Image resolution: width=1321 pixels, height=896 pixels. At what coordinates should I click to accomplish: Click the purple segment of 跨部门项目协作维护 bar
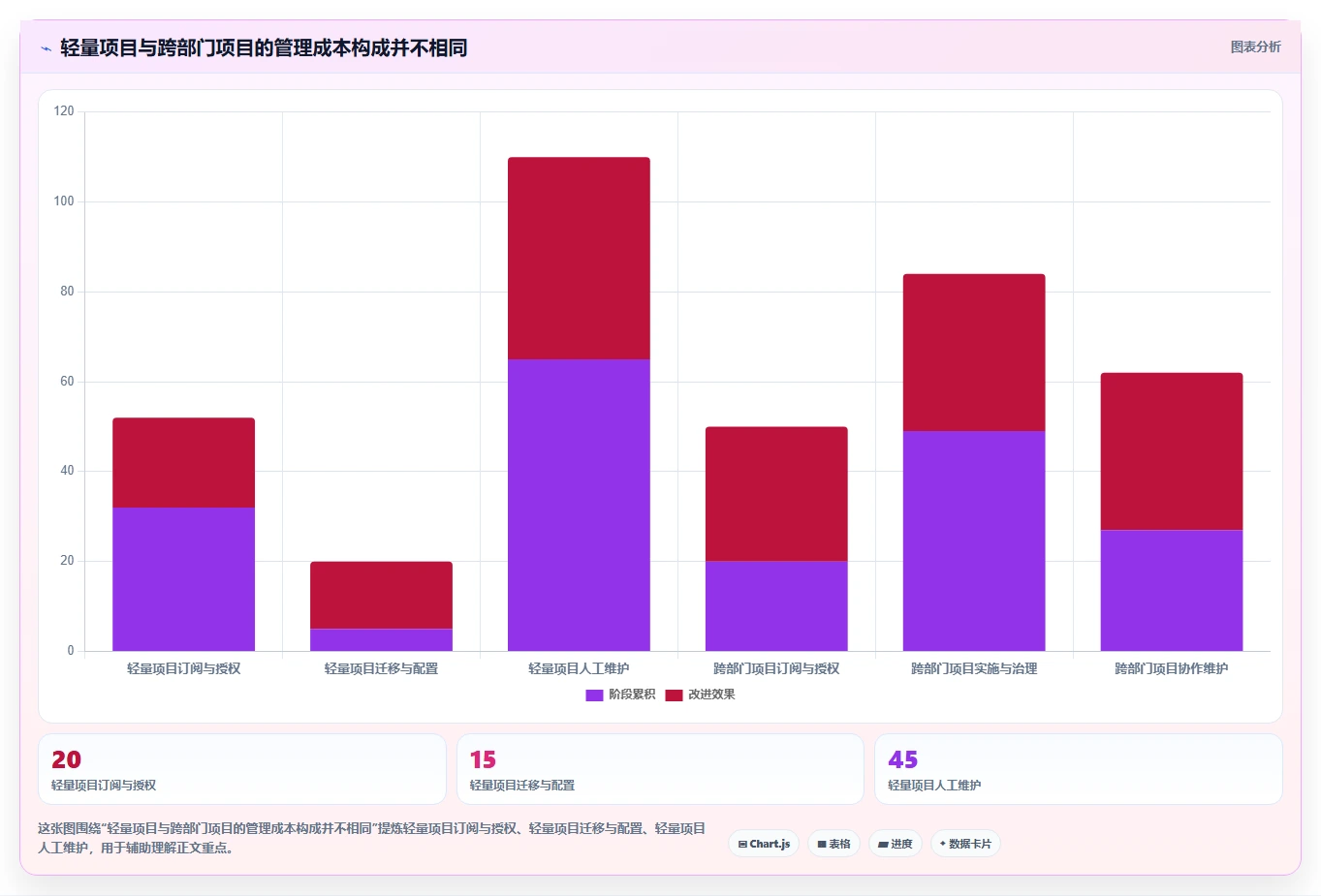point(1172,590)
